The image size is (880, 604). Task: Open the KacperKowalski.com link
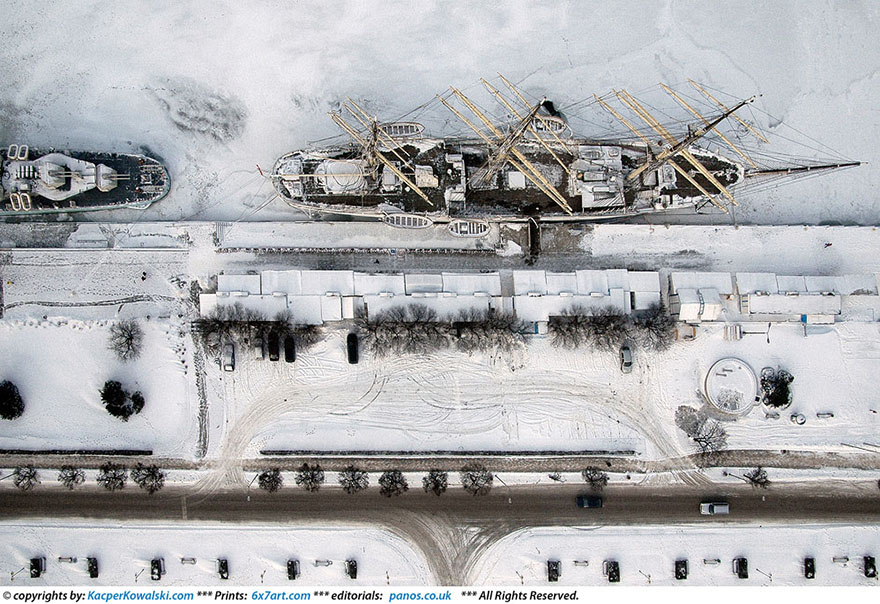coord(140,595)
